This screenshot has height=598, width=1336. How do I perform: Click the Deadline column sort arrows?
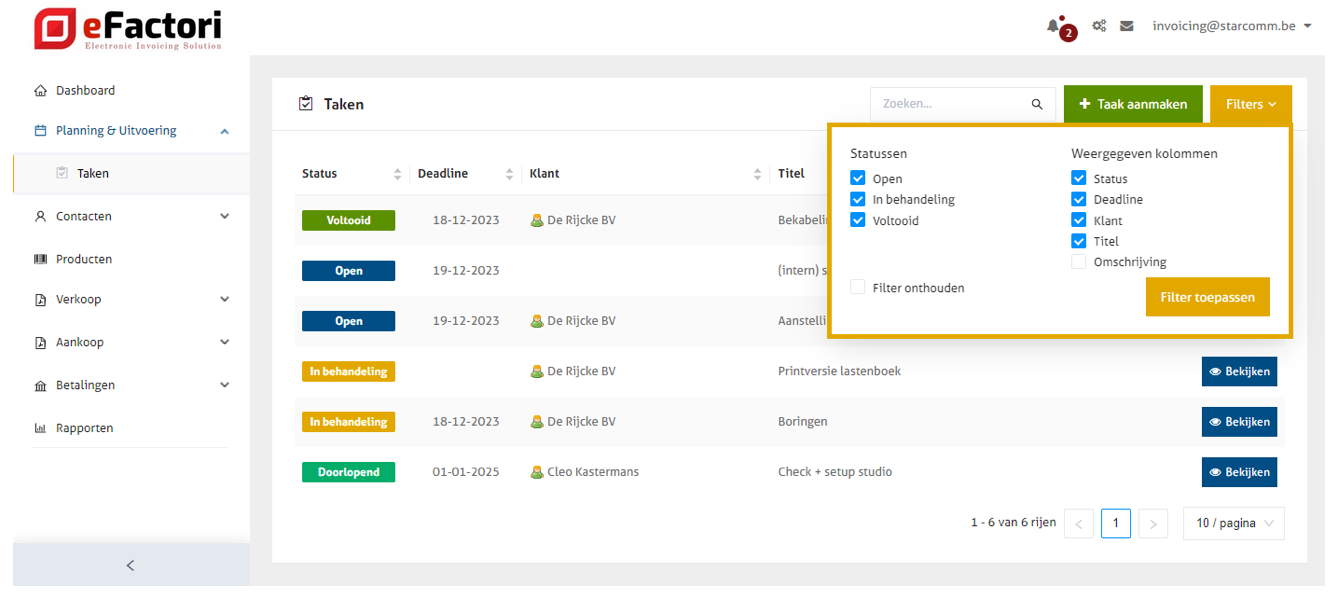[509, 174]
